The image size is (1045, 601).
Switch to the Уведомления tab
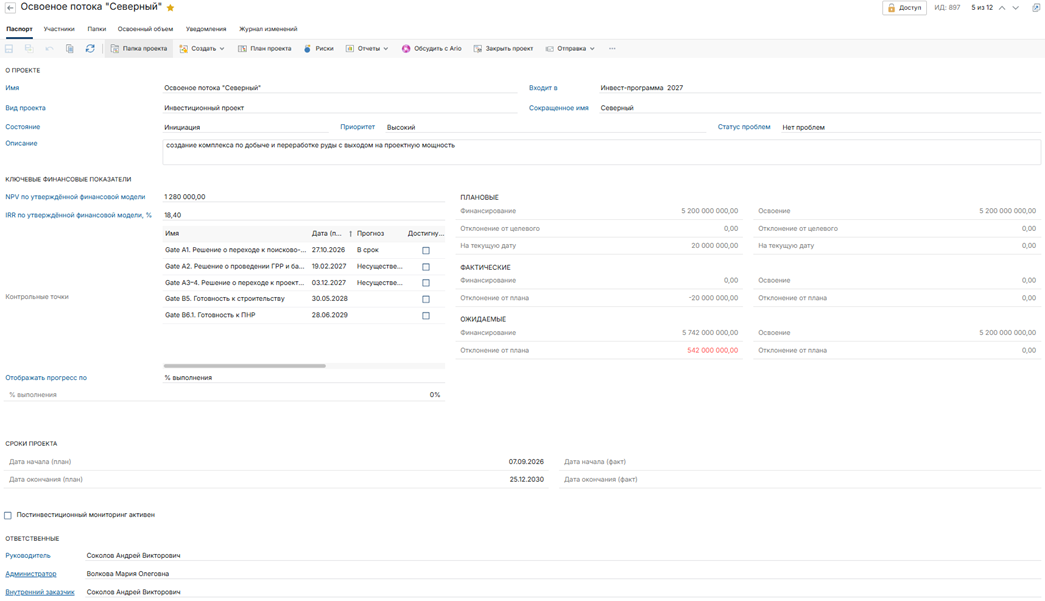(x=206, y=29)
